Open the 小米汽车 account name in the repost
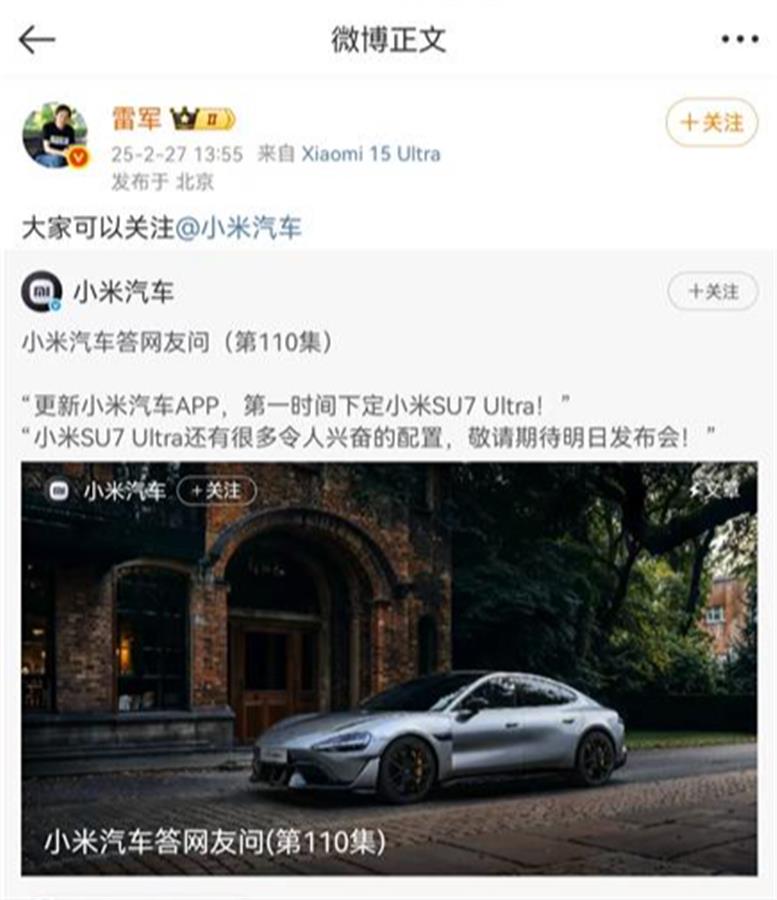Image resolution: width=777 pixels, height=900 pixels. click(x=123, y=292)
